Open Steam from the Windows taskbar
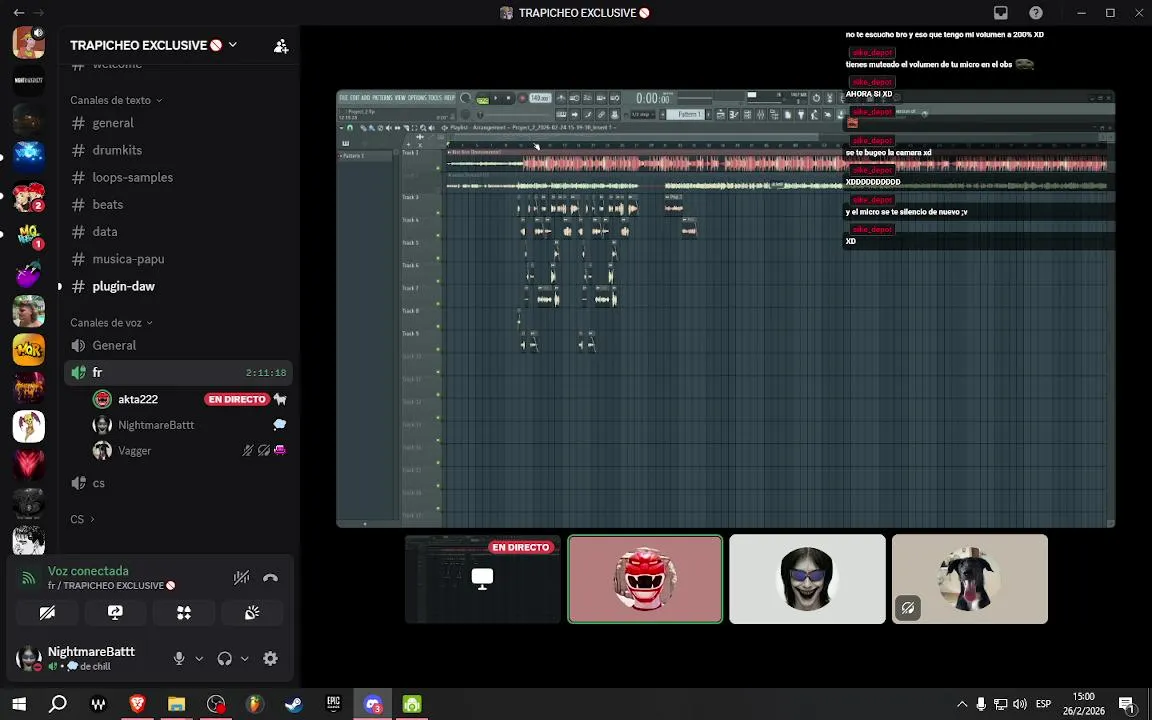 click(294, 704)
